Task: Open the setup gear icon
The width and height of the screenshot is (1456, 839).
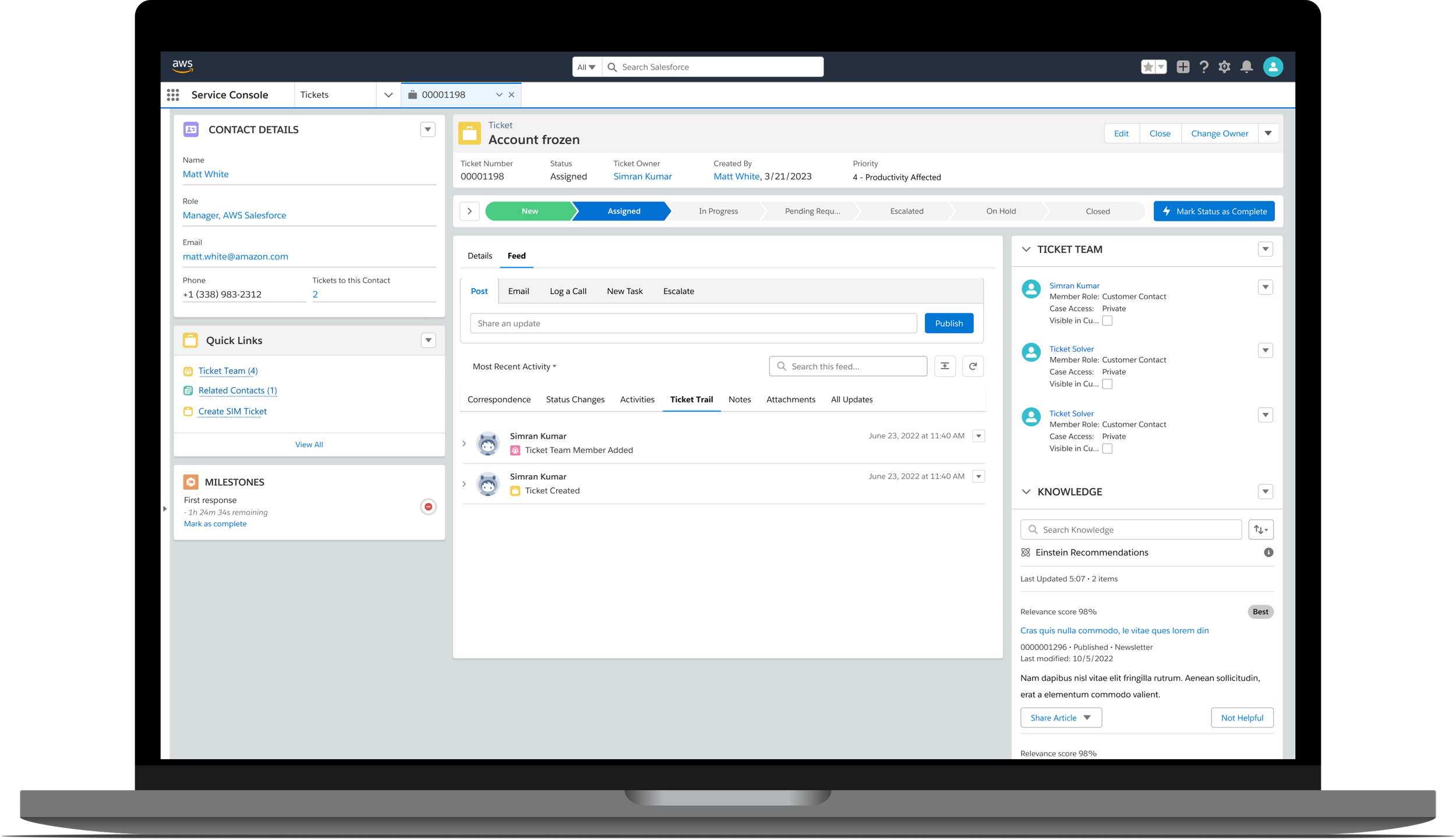Action: (1224, 67)
